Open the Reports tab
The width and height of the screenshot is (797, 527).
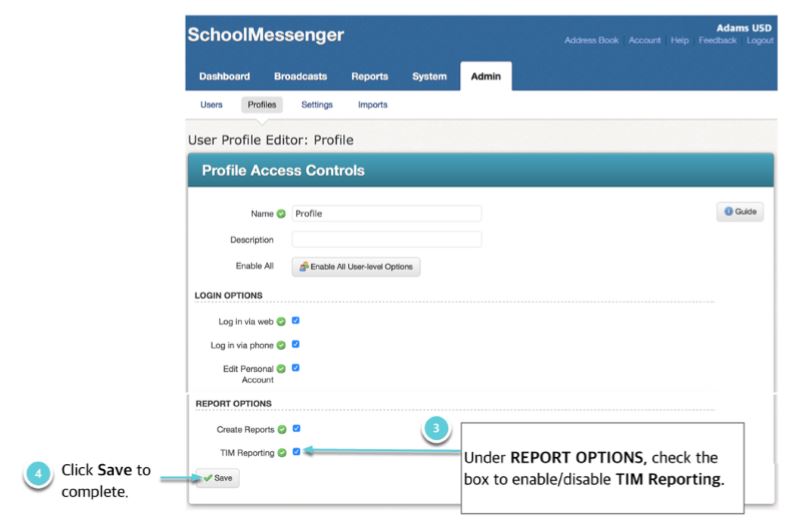pos(370,76)
